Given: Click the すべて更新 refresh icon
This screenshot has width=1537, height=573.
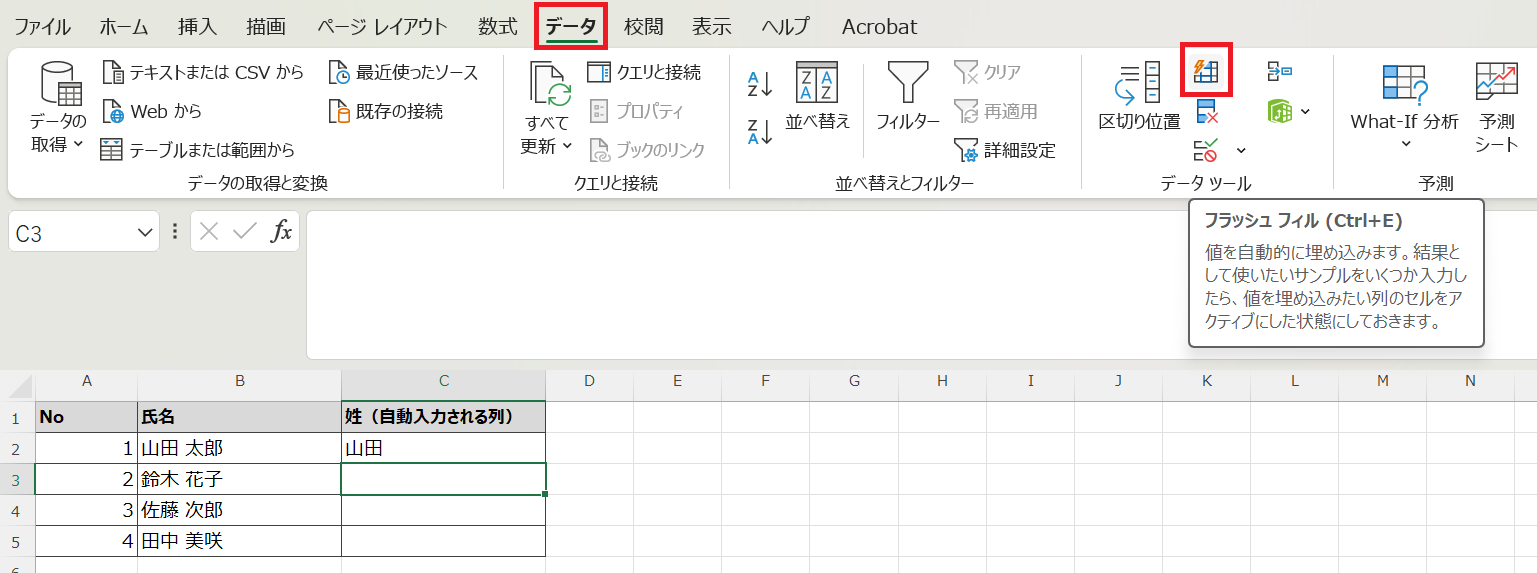Looking at the screenshot, I should tap(549, 84).
